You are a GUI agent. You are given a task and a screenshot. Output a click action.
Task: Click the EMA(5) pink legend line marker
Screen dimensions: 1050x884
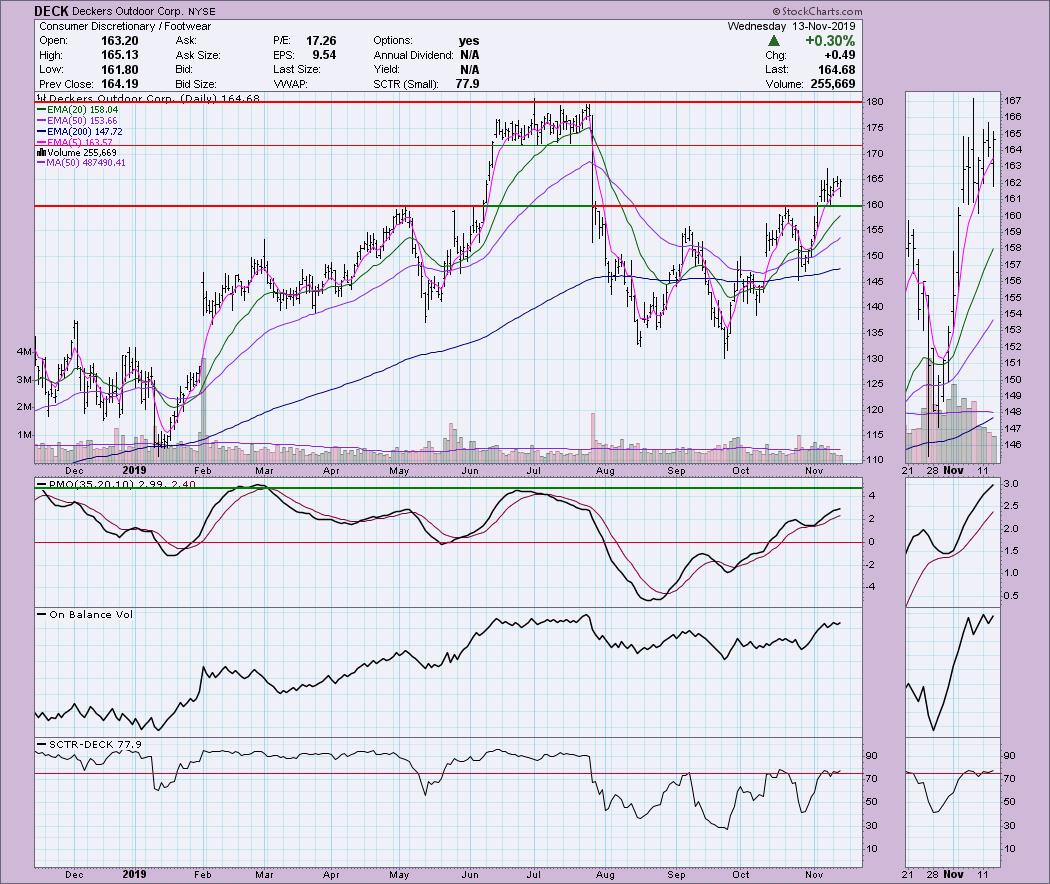pyautogui.click(x=42, y=143)
